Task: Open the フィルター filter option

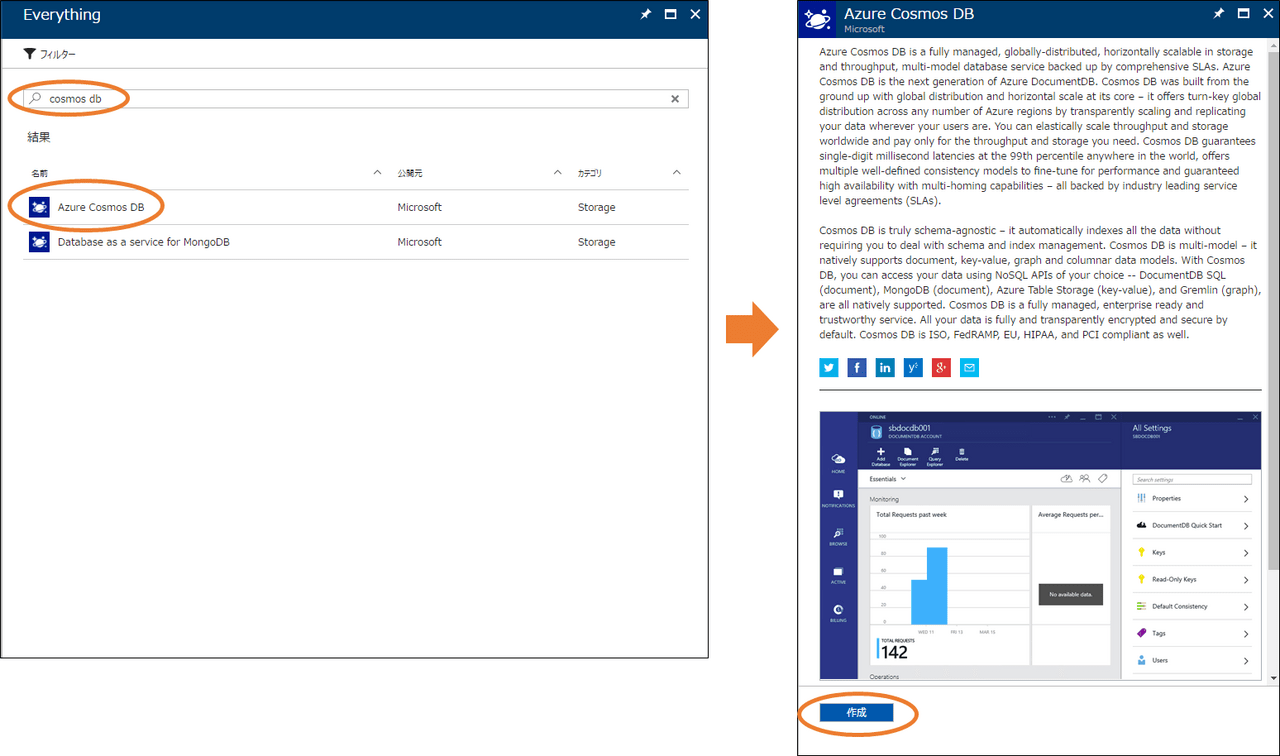Action: coord(49,54)
